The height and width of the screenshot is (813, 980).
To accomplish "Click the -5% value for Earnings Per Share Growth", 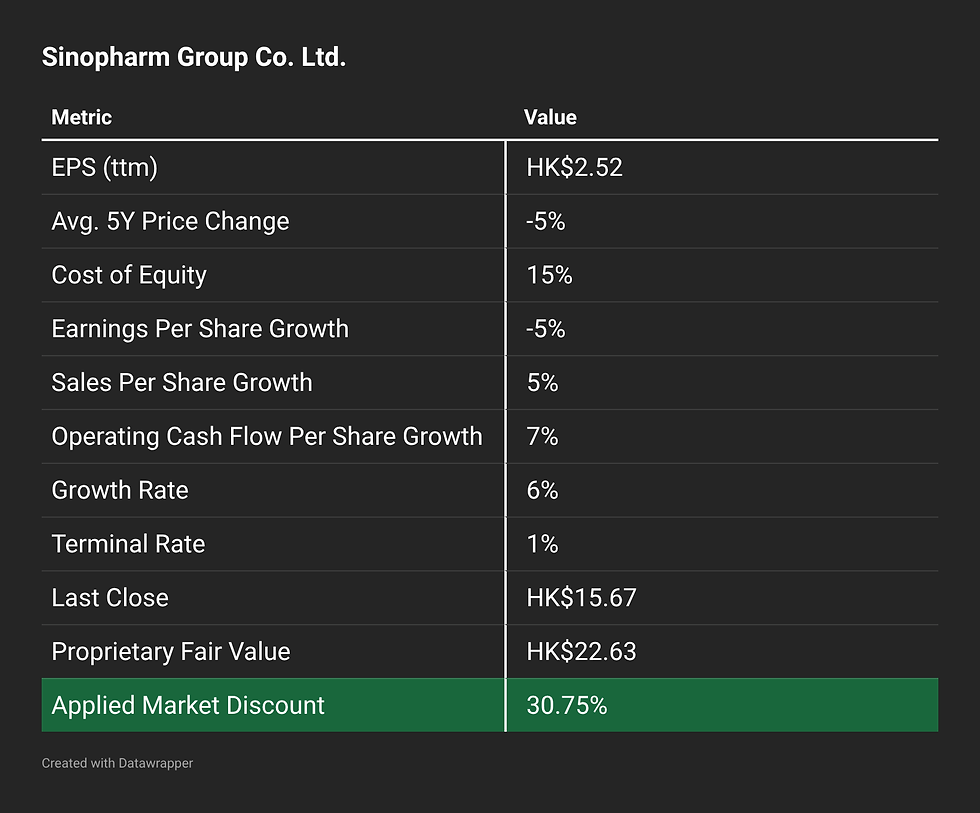I will coord(546,329).
